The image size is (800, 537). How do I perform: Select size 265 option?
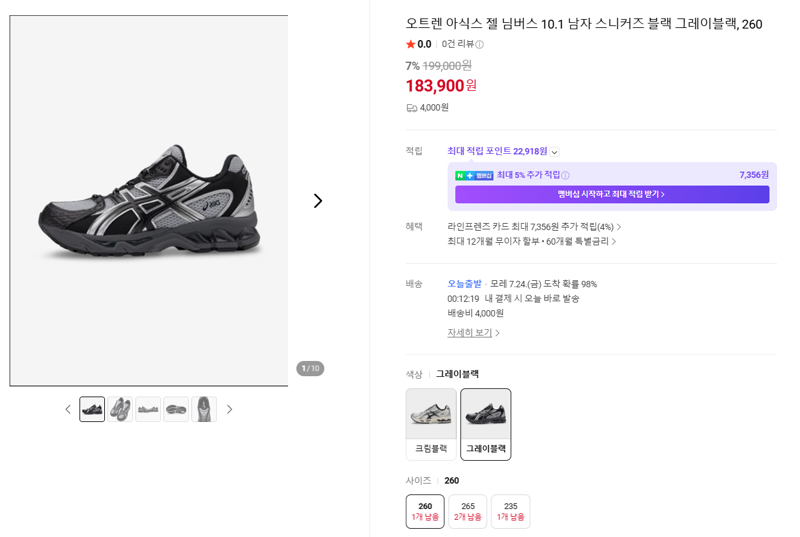(x=468, y=511)
